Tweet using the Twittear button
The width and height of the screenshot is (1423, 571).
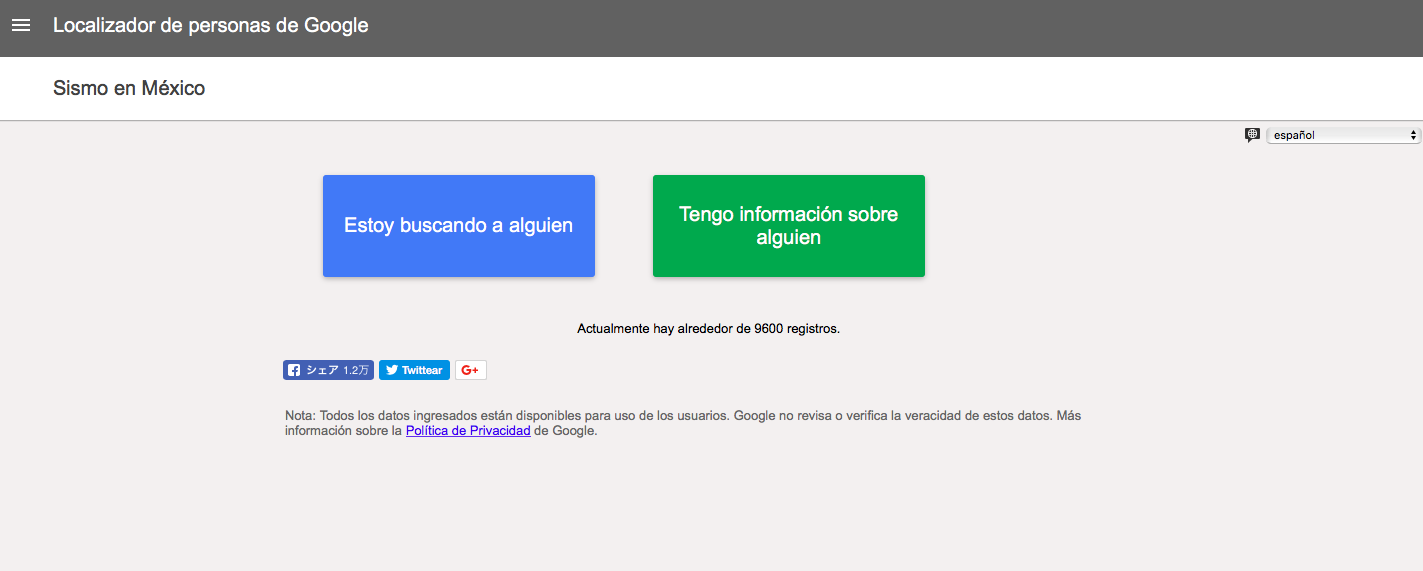click(x=414, y=370)
